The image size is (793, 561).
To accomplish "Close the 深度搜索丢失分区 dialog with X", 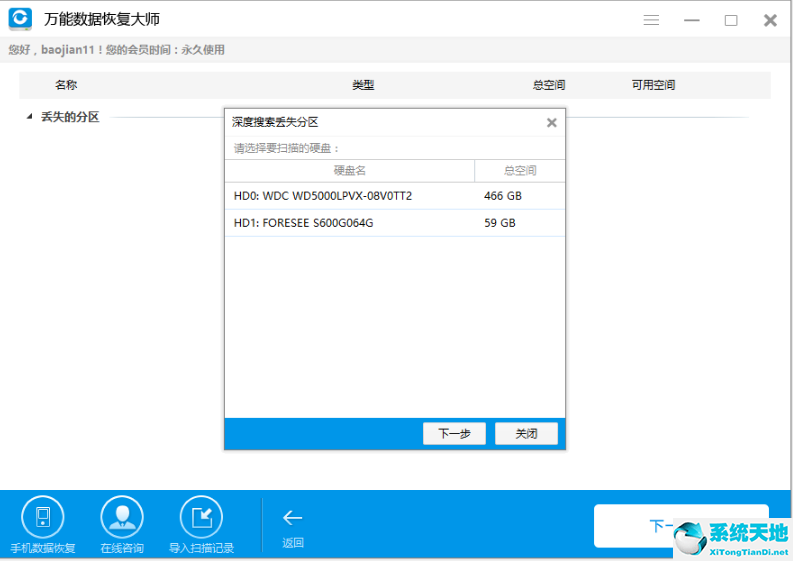I will click(552, 122).
